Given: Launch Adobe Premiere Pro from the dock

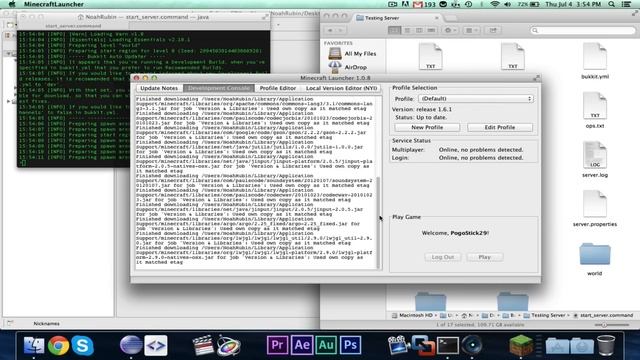Looking at the screenshot, I should (x=277, y=345).
